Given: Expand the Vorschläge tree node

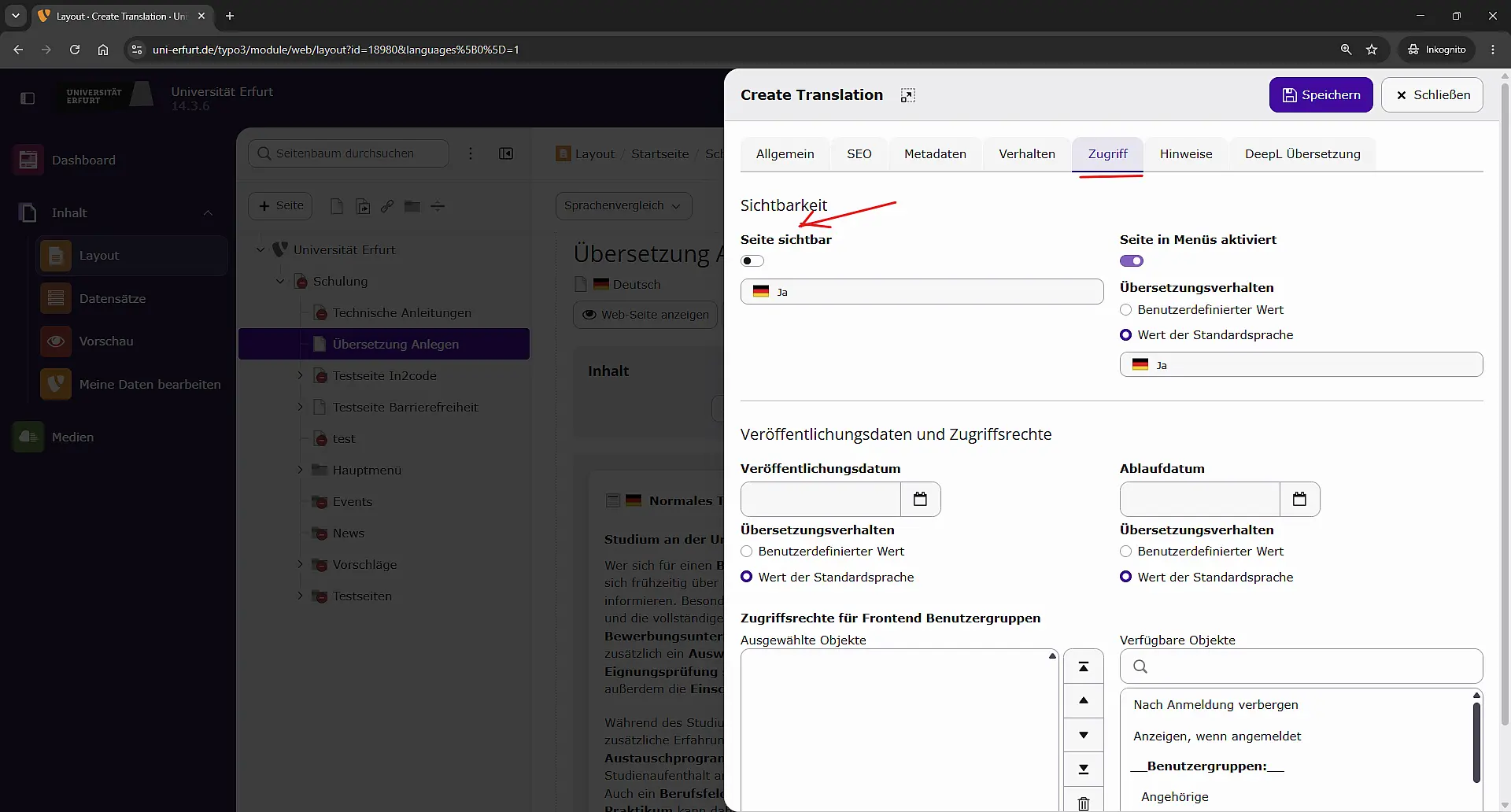Looking at the screenshot, I should tap(300, 564).
